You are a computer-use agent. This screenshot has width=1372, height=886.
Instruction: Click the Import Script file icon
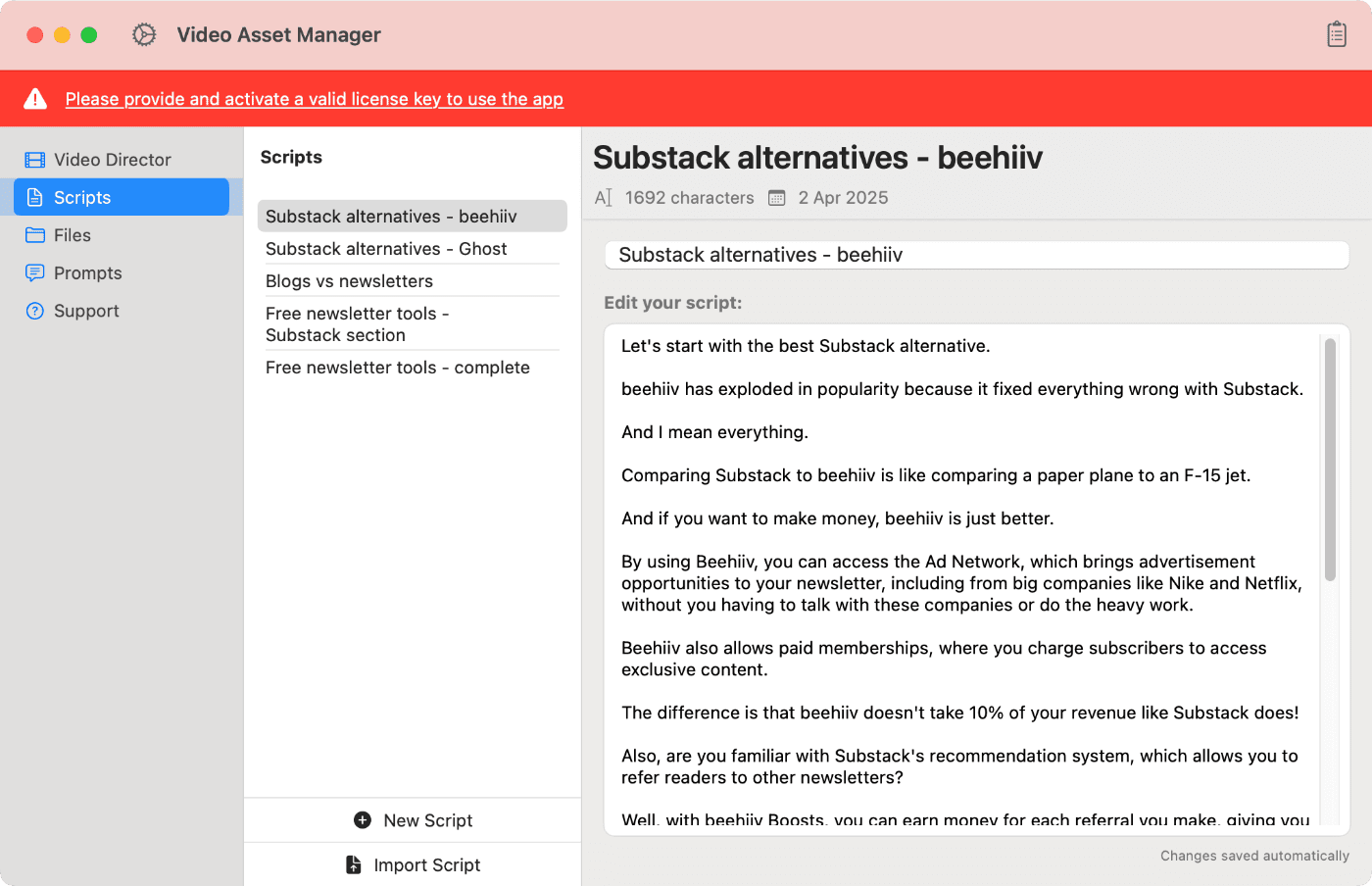click(x=354, y=864)
